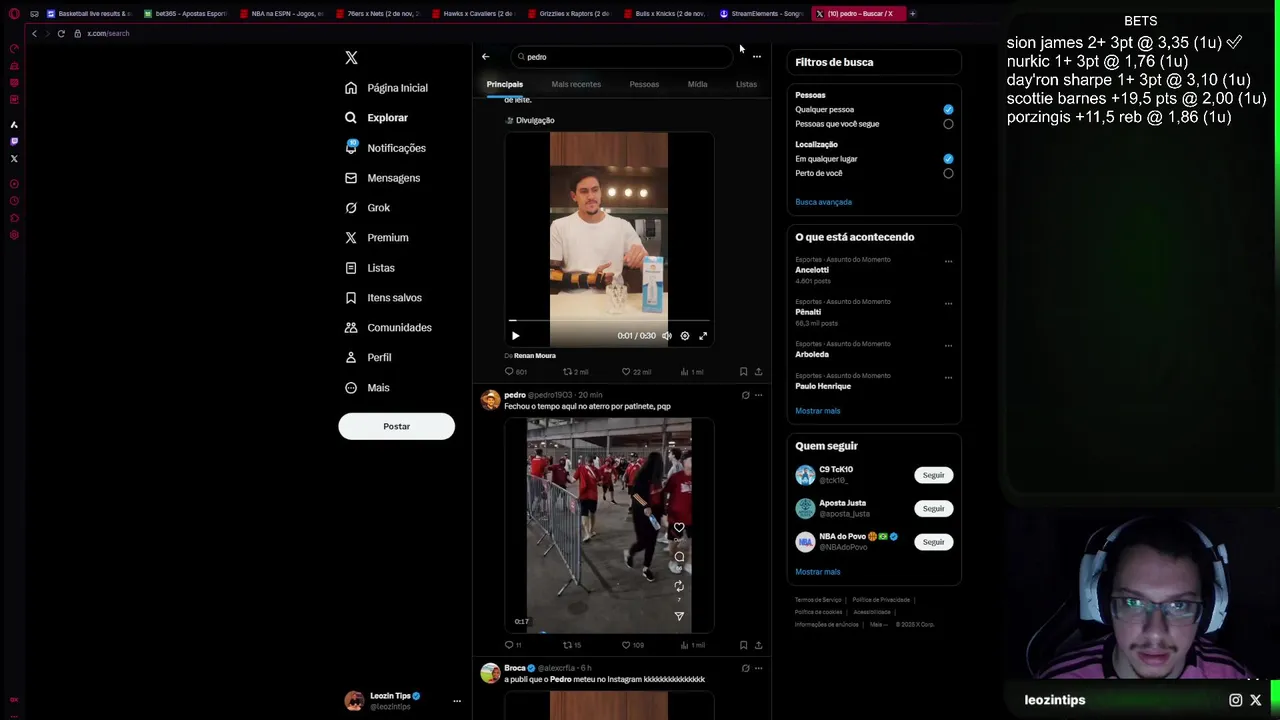The height and width of the screenshot is (720, 1280).
Task: Open video settings gear icon
Action: (685, 336)
